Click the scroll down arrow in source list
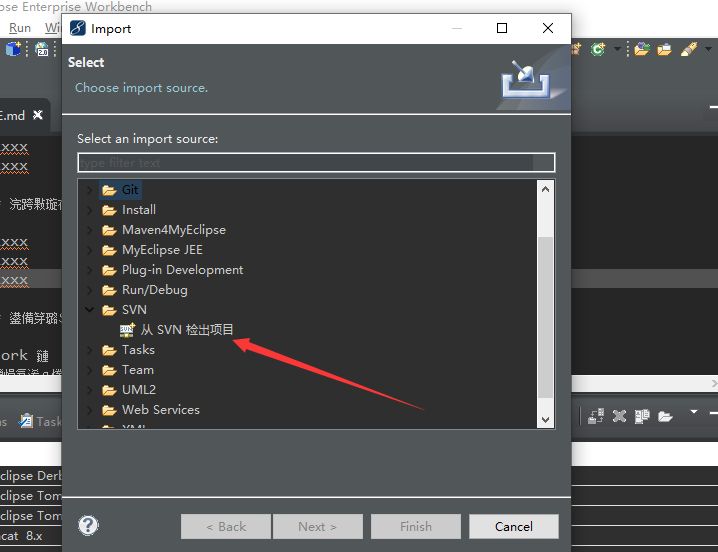 click(545, 419)
